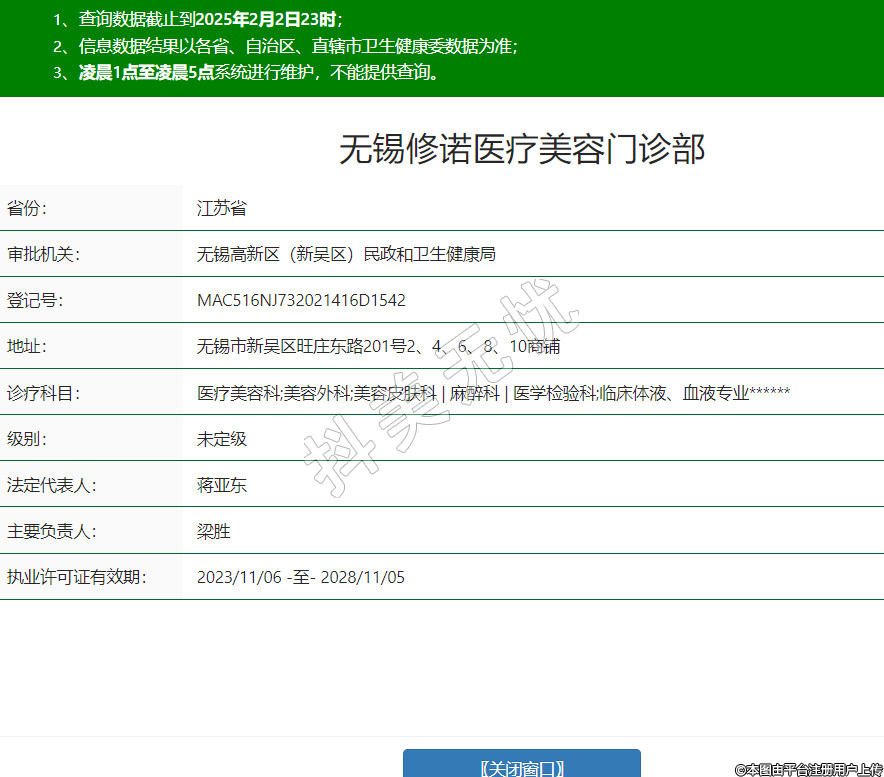Viewport: 884px width, 777px height.
Task: Click the registration number MAC516NJ732021416D1542
Action: [x=301, y=300]
